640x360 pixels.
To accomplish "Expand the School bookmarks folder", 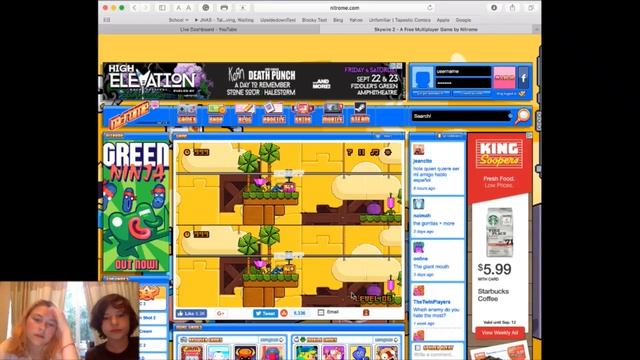I will tap(178, 20).
